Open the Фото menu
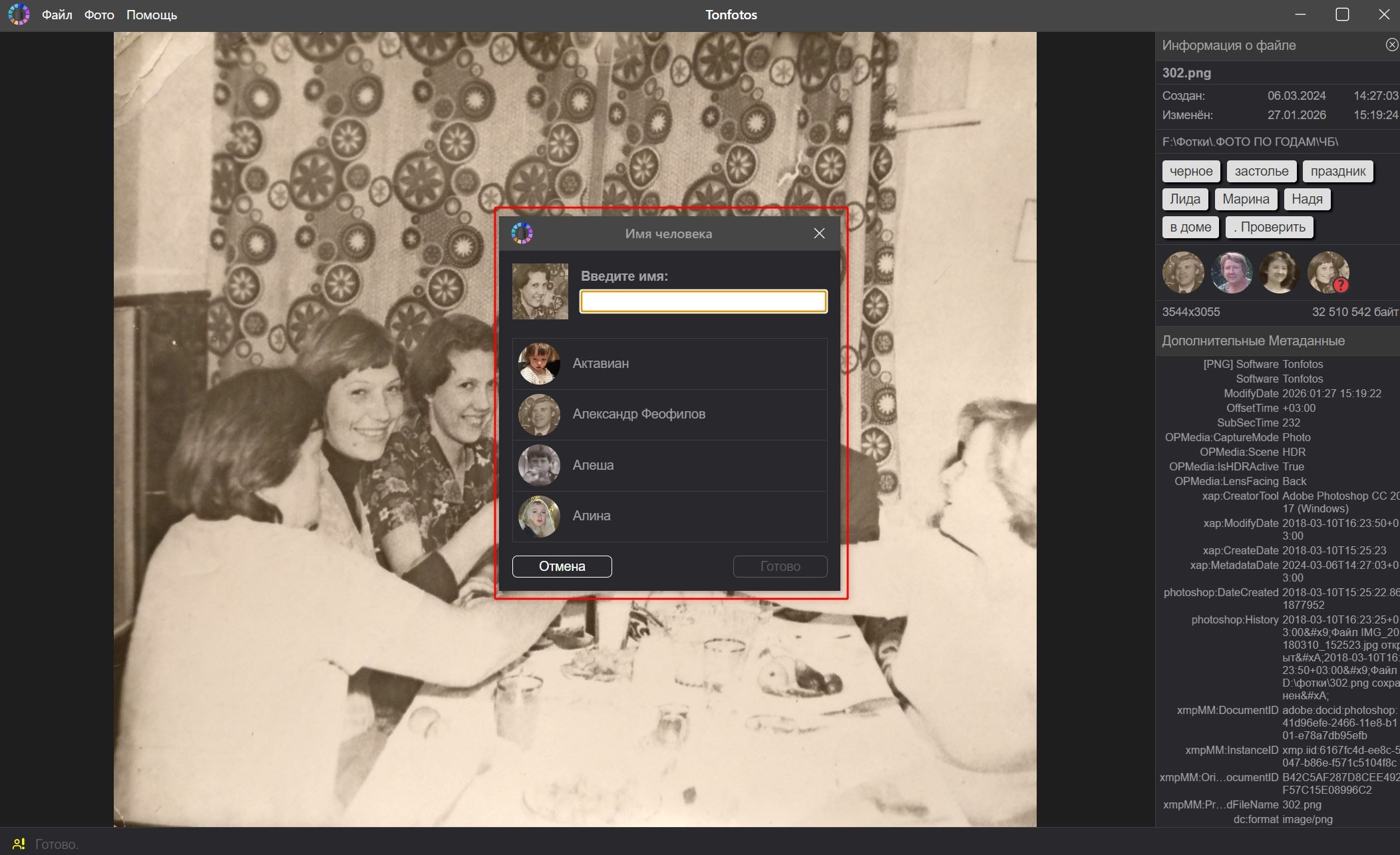Image resolution: width=1400 pixels, height=855 pixels. pyautogui.click(x=99, y=15)
